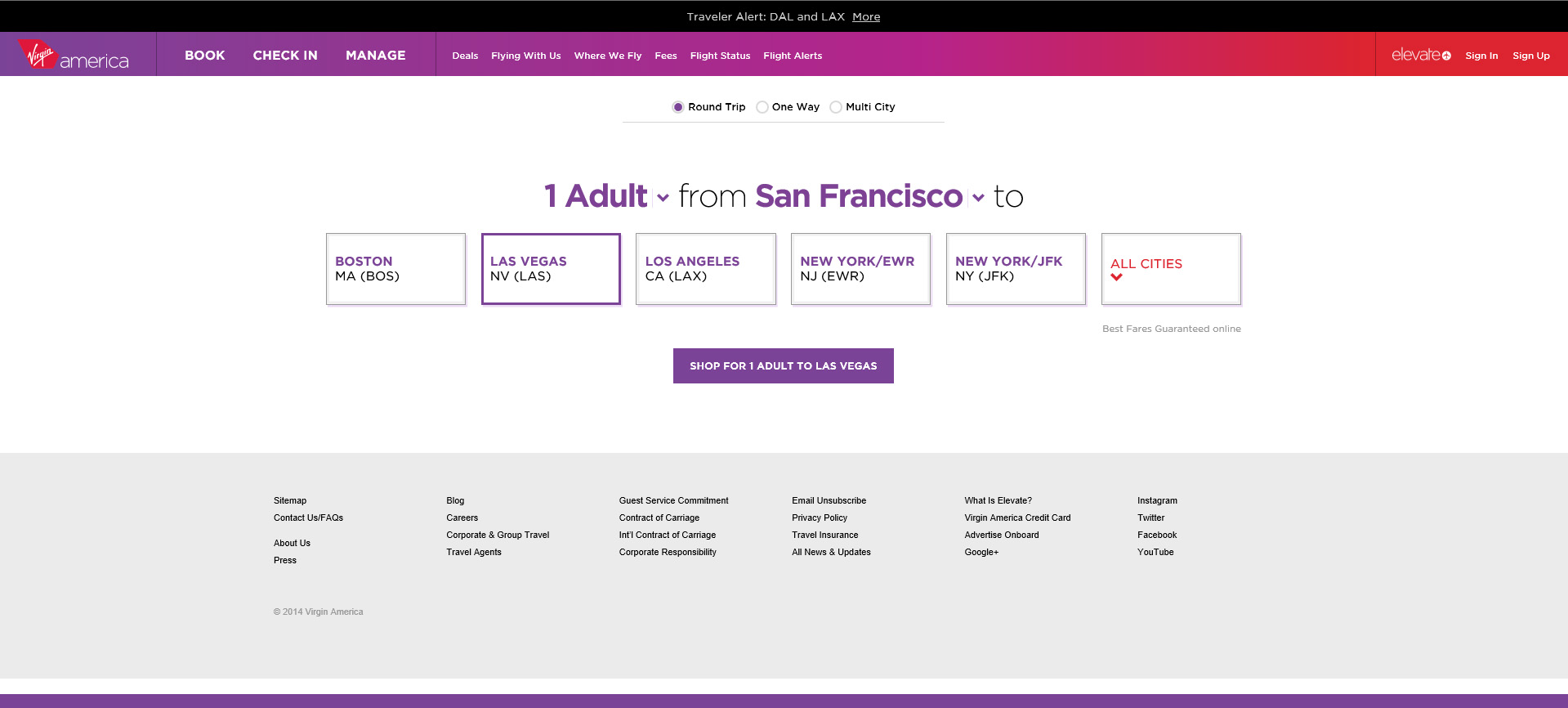Click Best Fares Guaranteed online text
The width and height of the screenshot is (1568, 708).
[1171, 329]
